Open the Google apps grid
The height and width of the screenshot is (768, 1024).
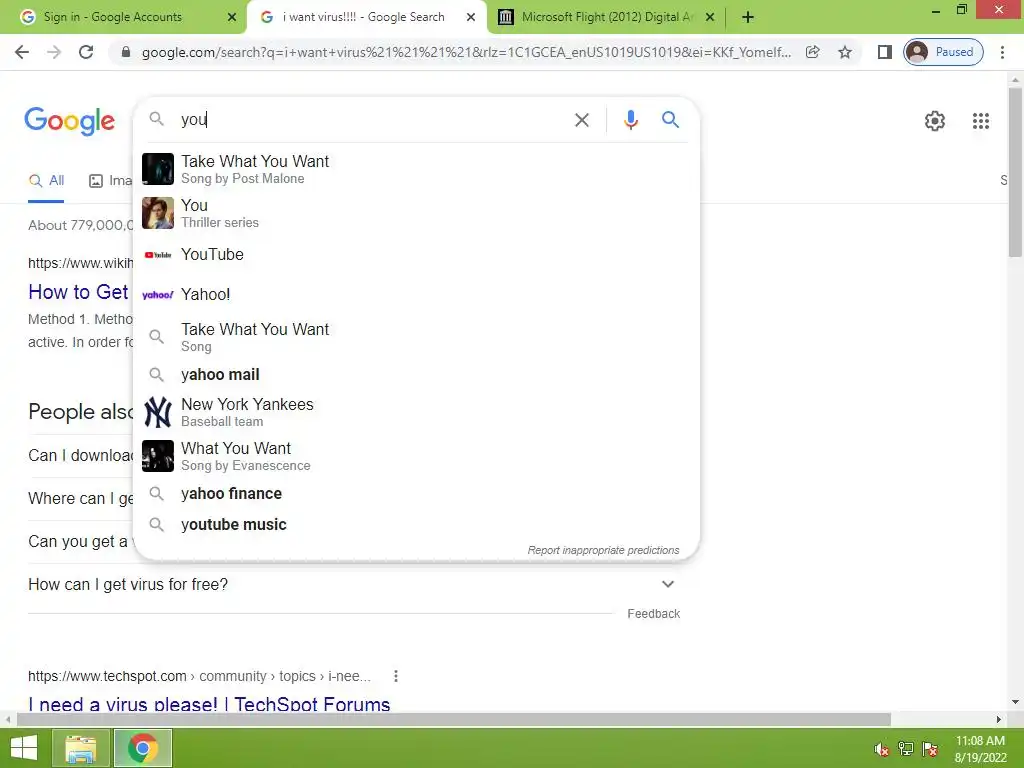click(980, 121)
